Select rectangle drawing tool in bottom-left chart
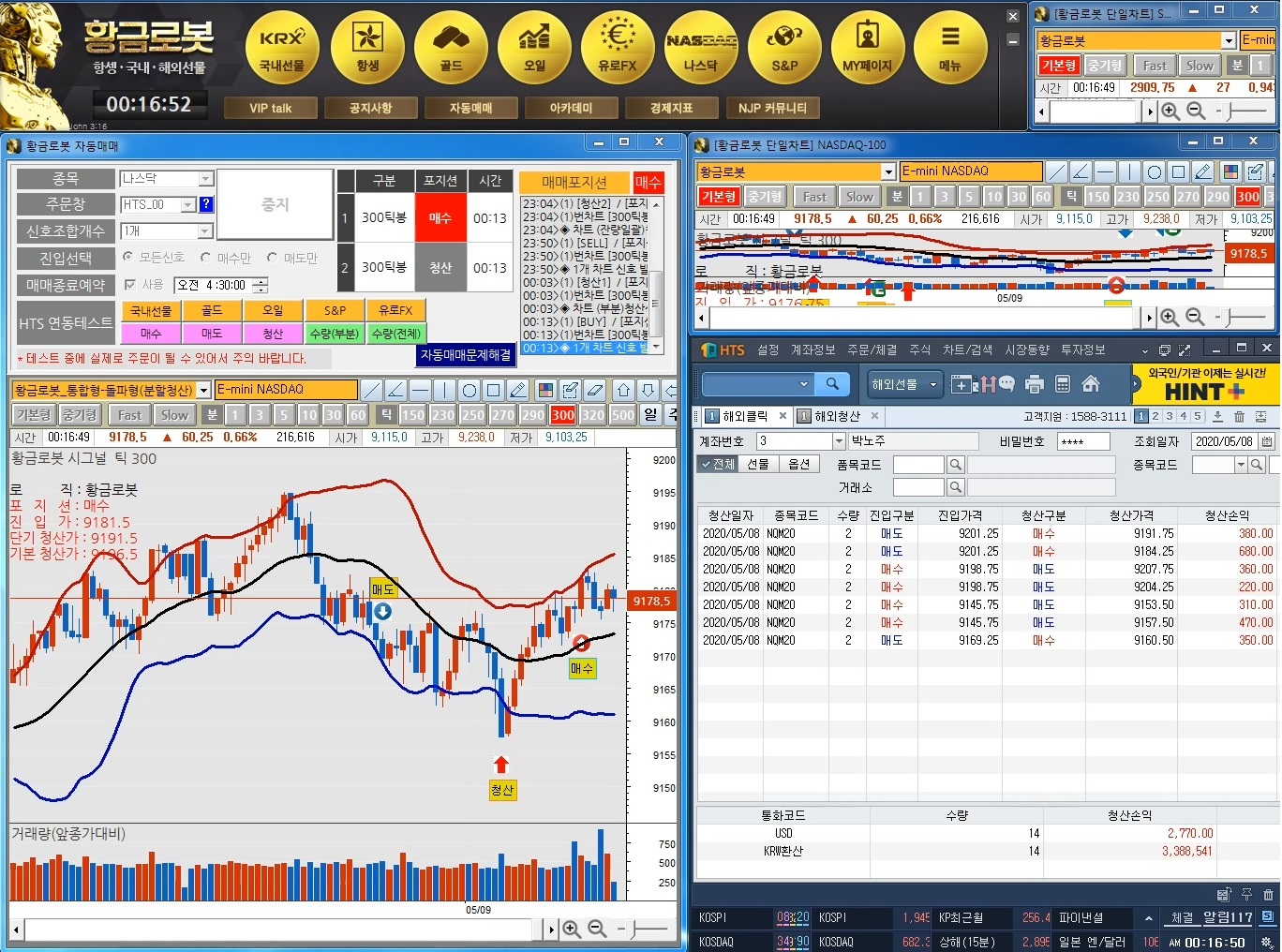The image size is (1282, 952). 494,390
